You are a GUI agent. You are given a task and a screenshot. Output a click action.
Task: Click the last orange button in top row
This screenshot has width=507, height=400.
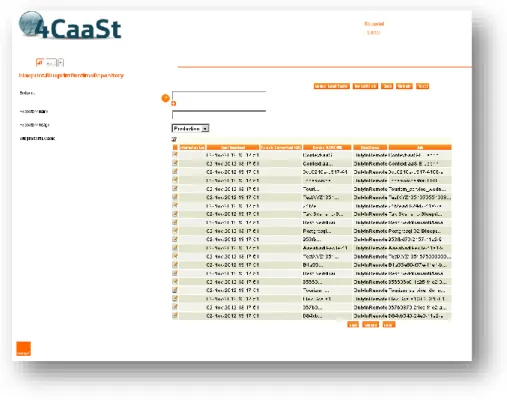[x=422, y=86]
